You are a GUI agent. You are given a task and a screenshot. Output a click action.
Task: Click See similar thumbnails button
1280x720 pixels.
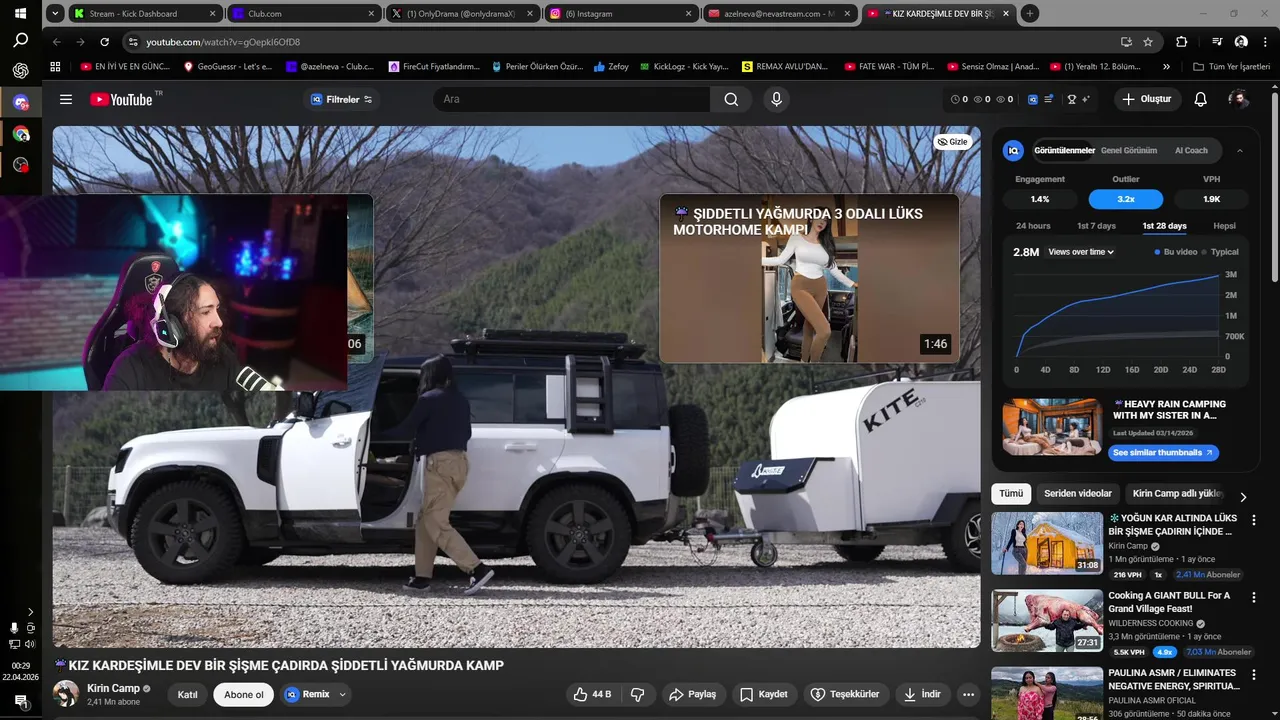tap(1163, 453)
